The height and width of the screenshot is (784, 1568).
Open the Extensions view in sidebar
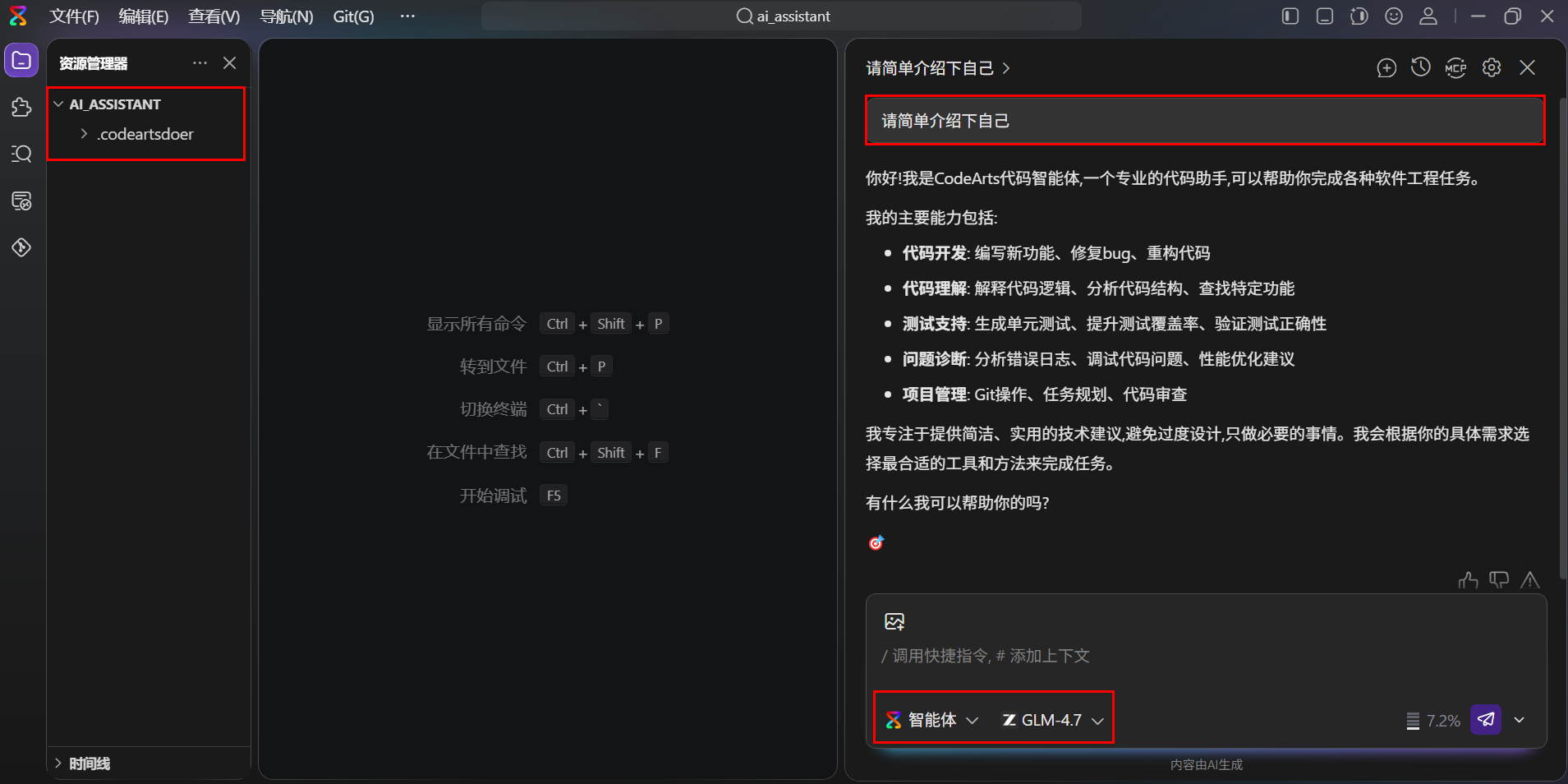click(21, 107)
